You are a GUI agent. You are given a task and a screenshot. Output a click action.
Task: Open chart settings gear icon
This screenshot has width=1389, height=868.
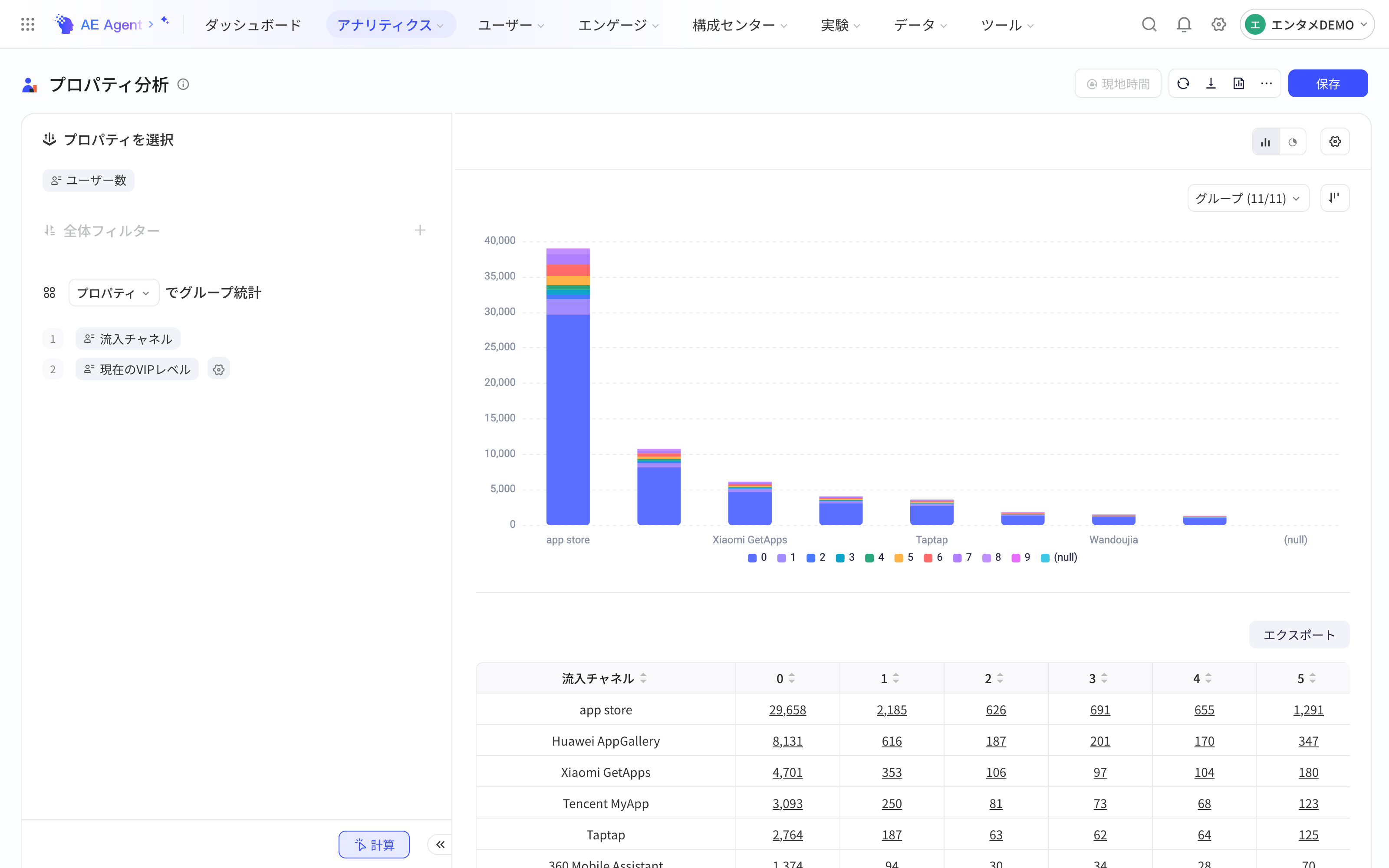pyautogui.click(x=1334, y=142)
